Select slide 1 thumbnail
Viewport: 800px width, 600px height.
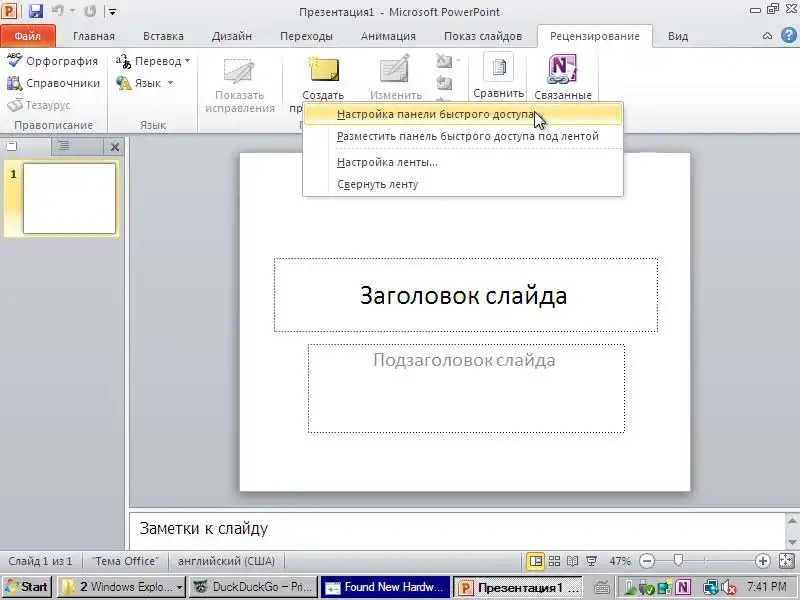[69, 198]
